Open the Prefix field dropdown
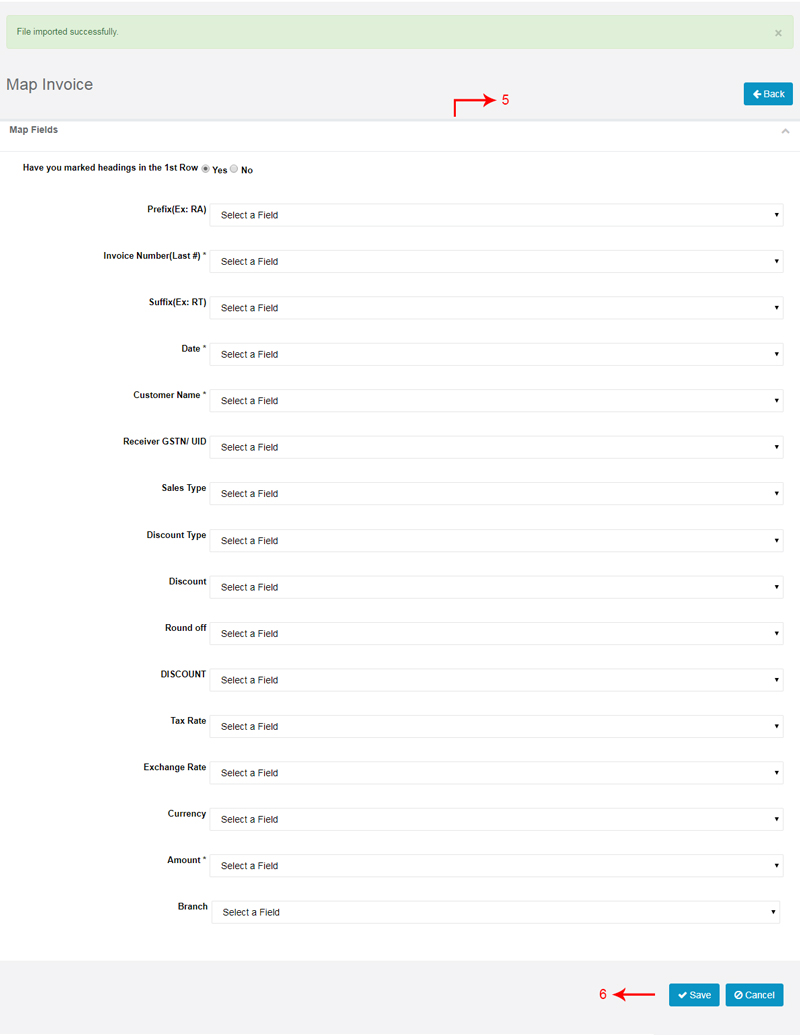 coord(496,215)
